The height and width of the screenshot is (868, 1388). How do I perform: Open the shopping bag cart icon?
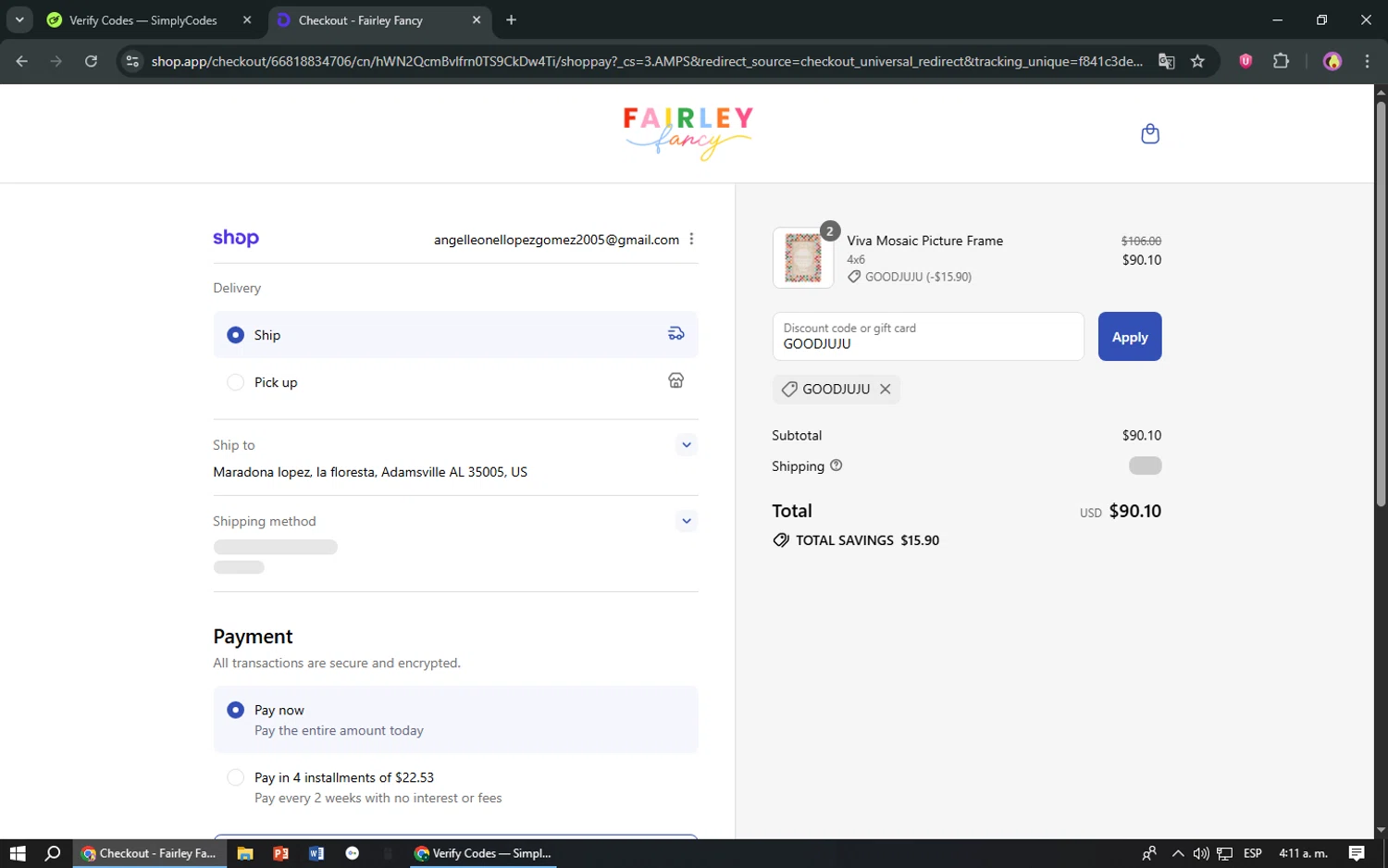(x=1150, y=134)
